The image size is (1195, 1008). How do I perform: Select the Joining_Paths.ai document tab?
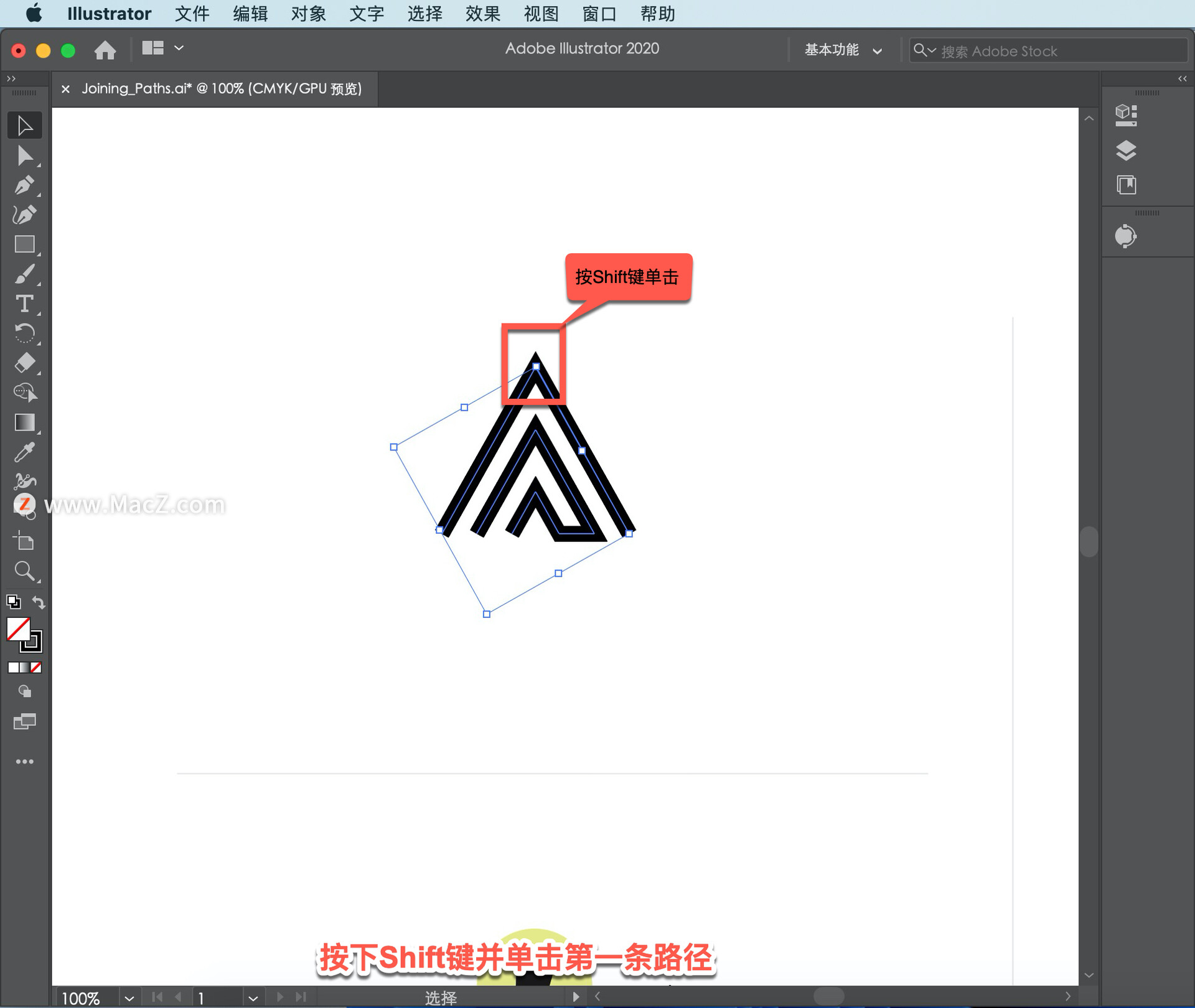(x=222, y=89)
